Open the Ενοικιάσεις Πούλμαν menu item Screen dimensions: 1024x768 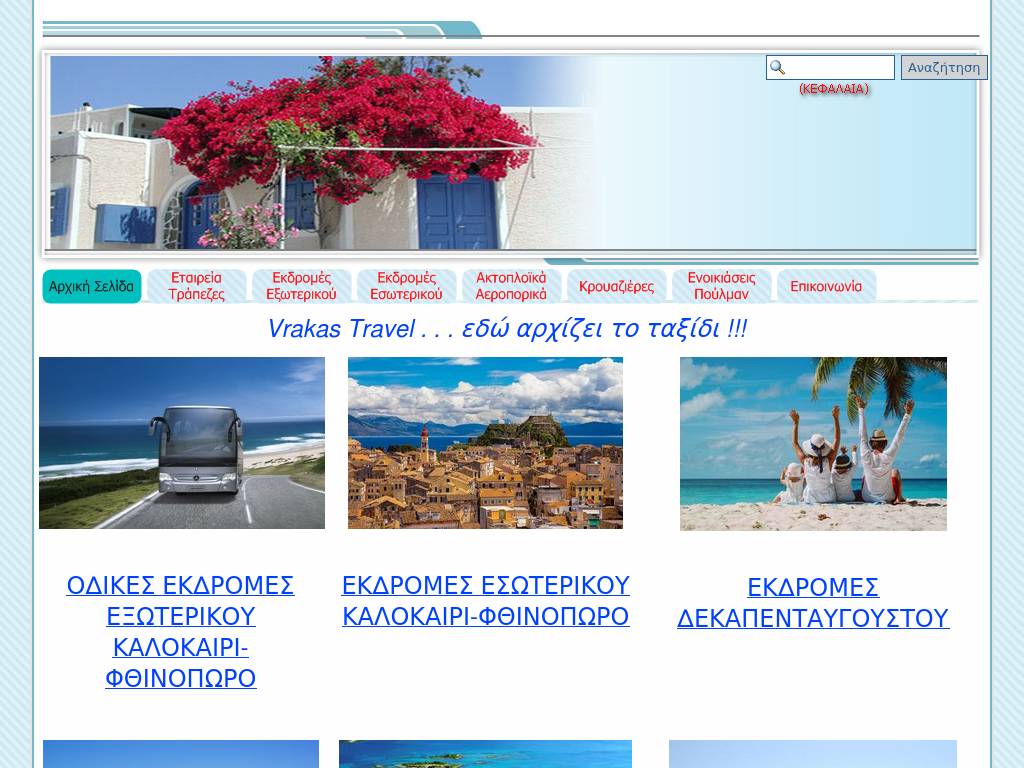pos(721,286)
